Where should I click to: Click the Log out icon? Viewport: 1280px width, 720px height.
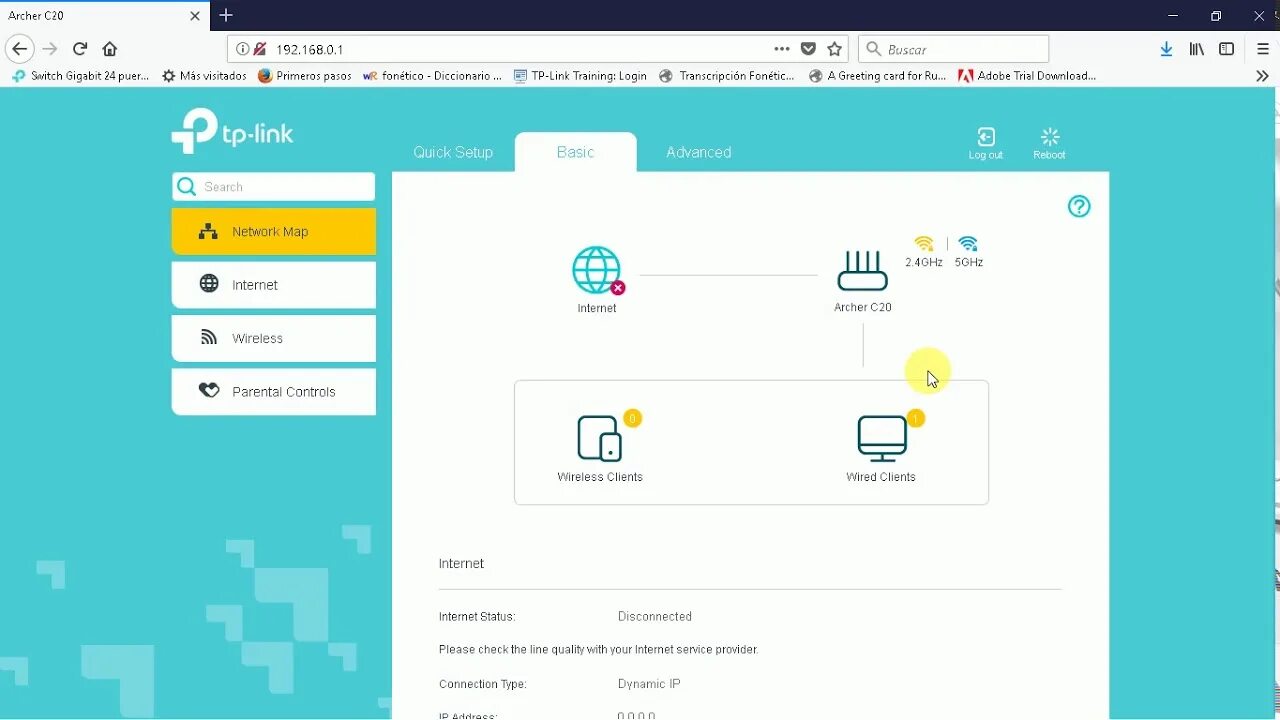click(x=986, y=137)
